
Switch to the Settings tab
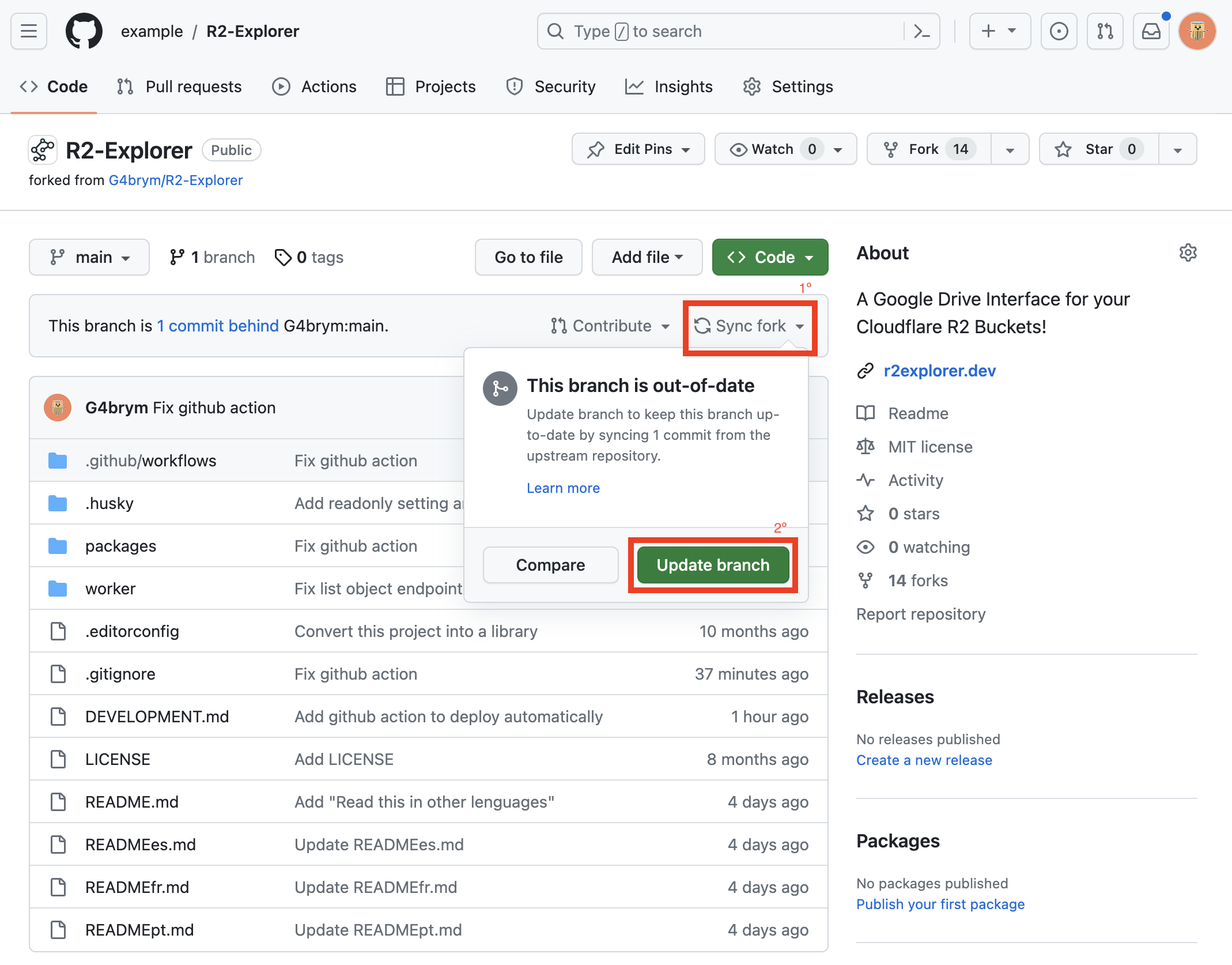point(788,86)
